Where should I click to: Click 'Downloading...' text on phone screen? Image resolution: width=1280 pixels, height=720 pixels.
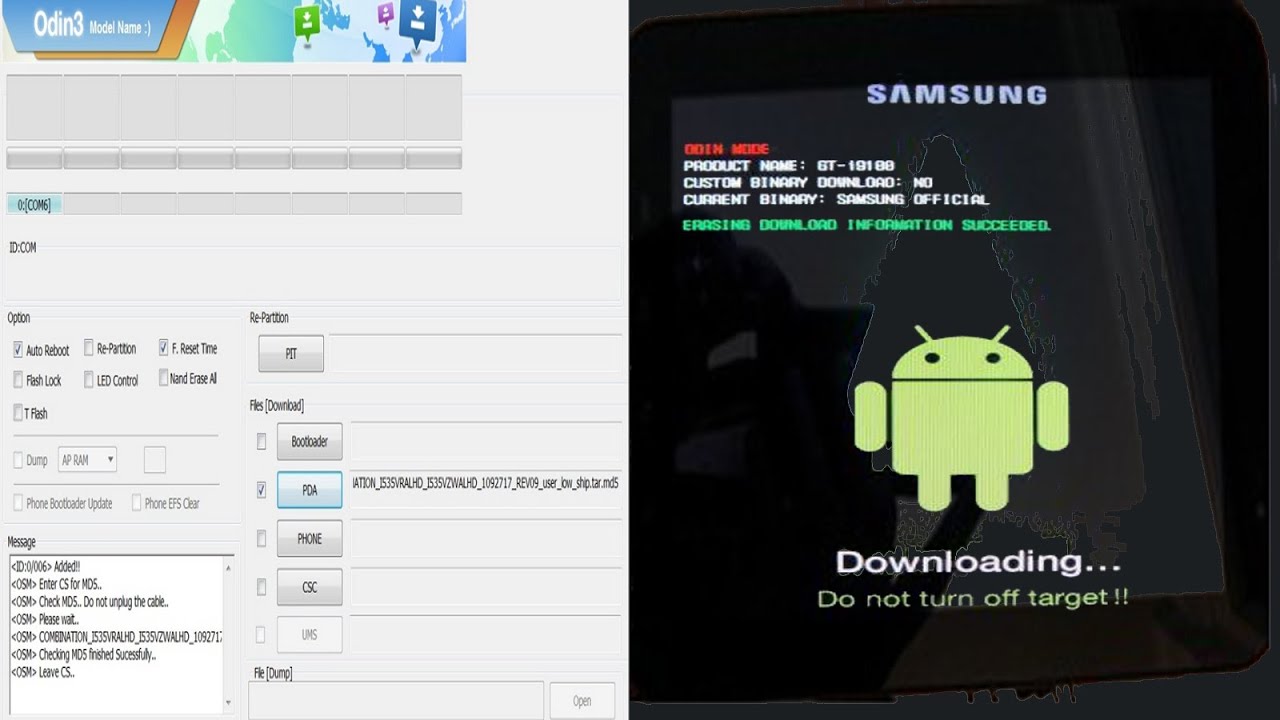pyautogui.click(x=978, y=562)
